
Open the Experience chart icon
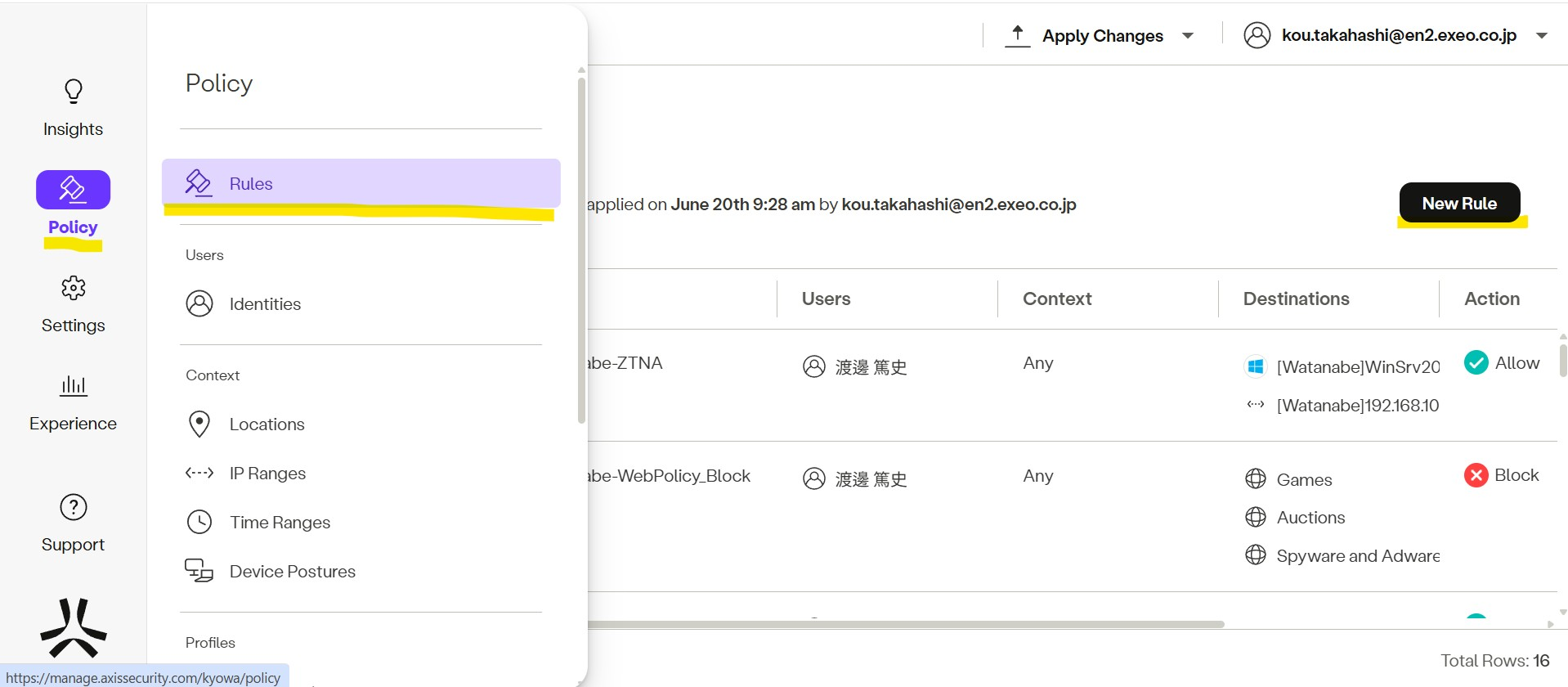tap(73, 385)
